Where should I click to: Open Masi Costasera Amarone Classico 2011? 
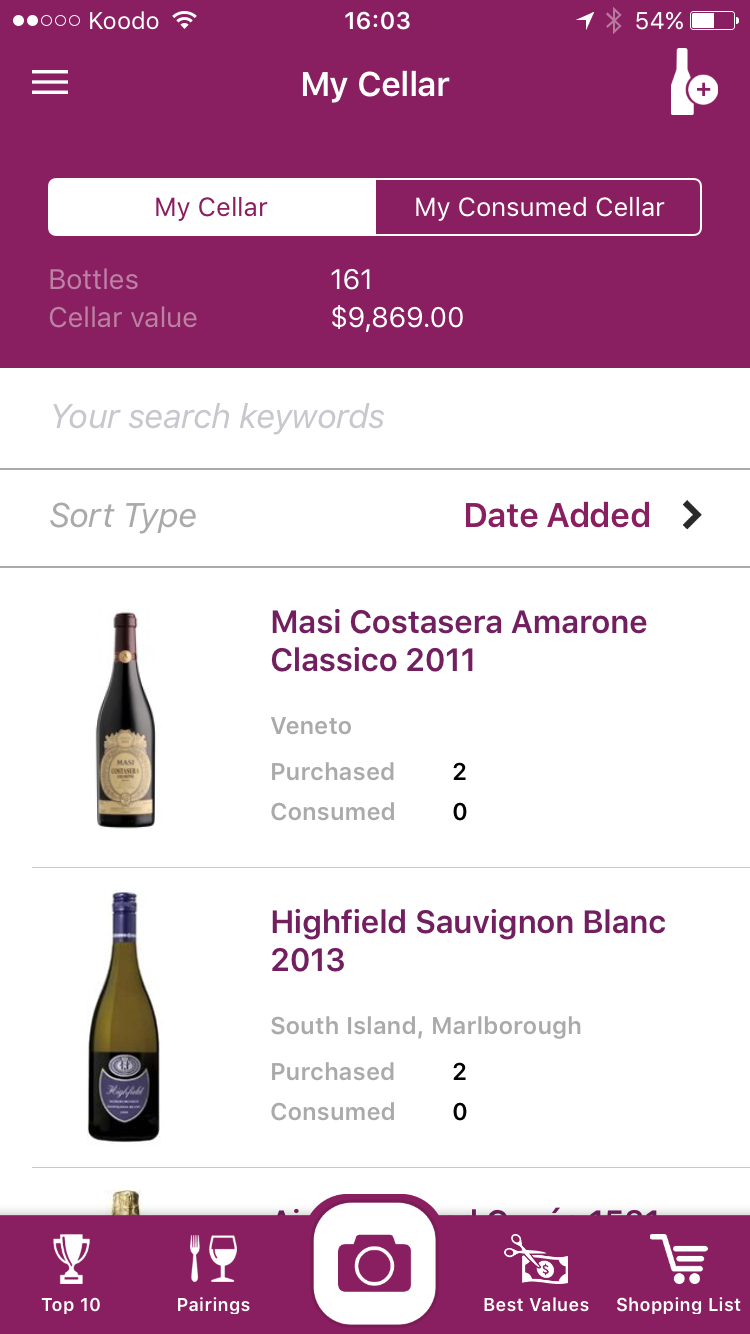pyautogui.click(x=459, y=641)
